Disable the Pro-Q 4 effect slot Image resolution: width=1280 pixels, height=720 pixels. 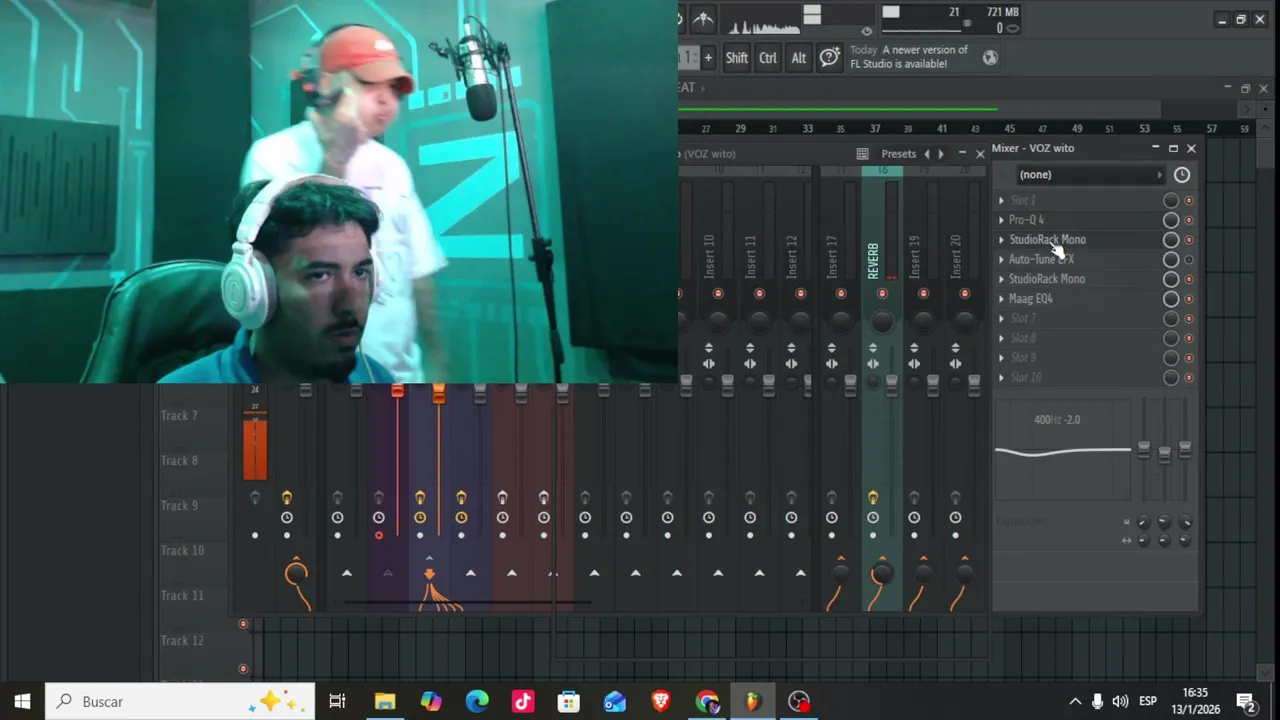pos(1189,220)
